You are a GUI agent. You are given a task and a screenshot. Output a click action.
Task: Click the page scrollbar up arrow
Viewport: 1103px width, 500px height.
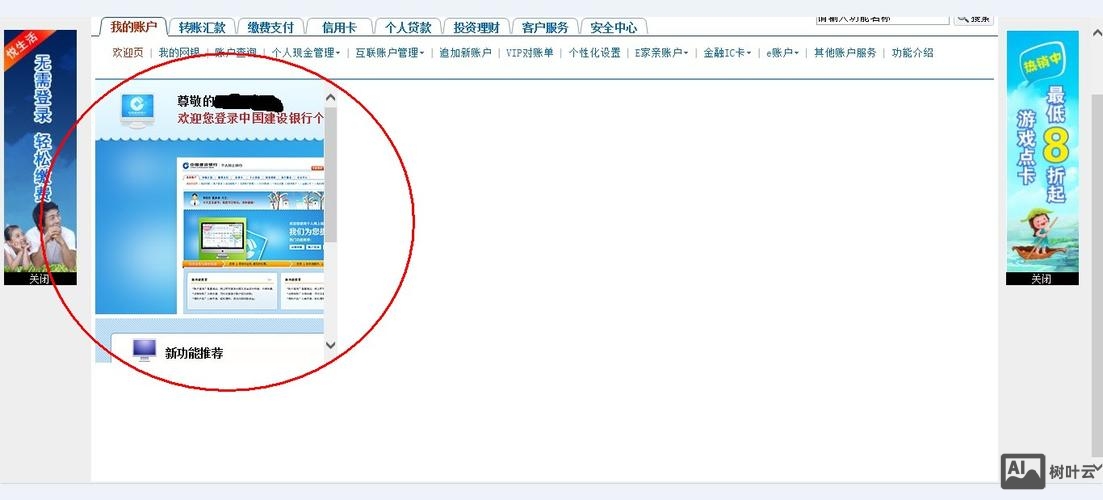click(x=1097, y=32)
